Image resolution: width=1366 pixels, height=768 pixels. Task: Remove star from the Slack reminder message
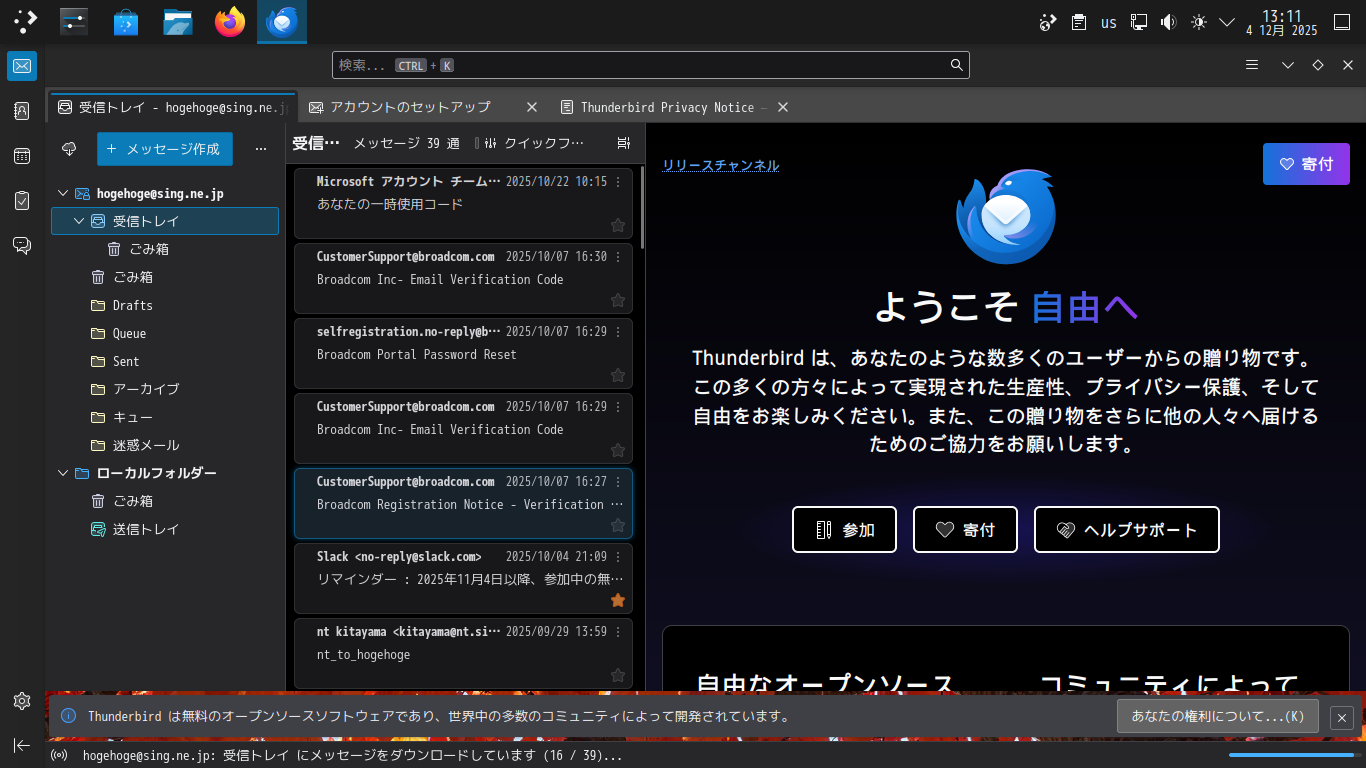tap(618, 600)
